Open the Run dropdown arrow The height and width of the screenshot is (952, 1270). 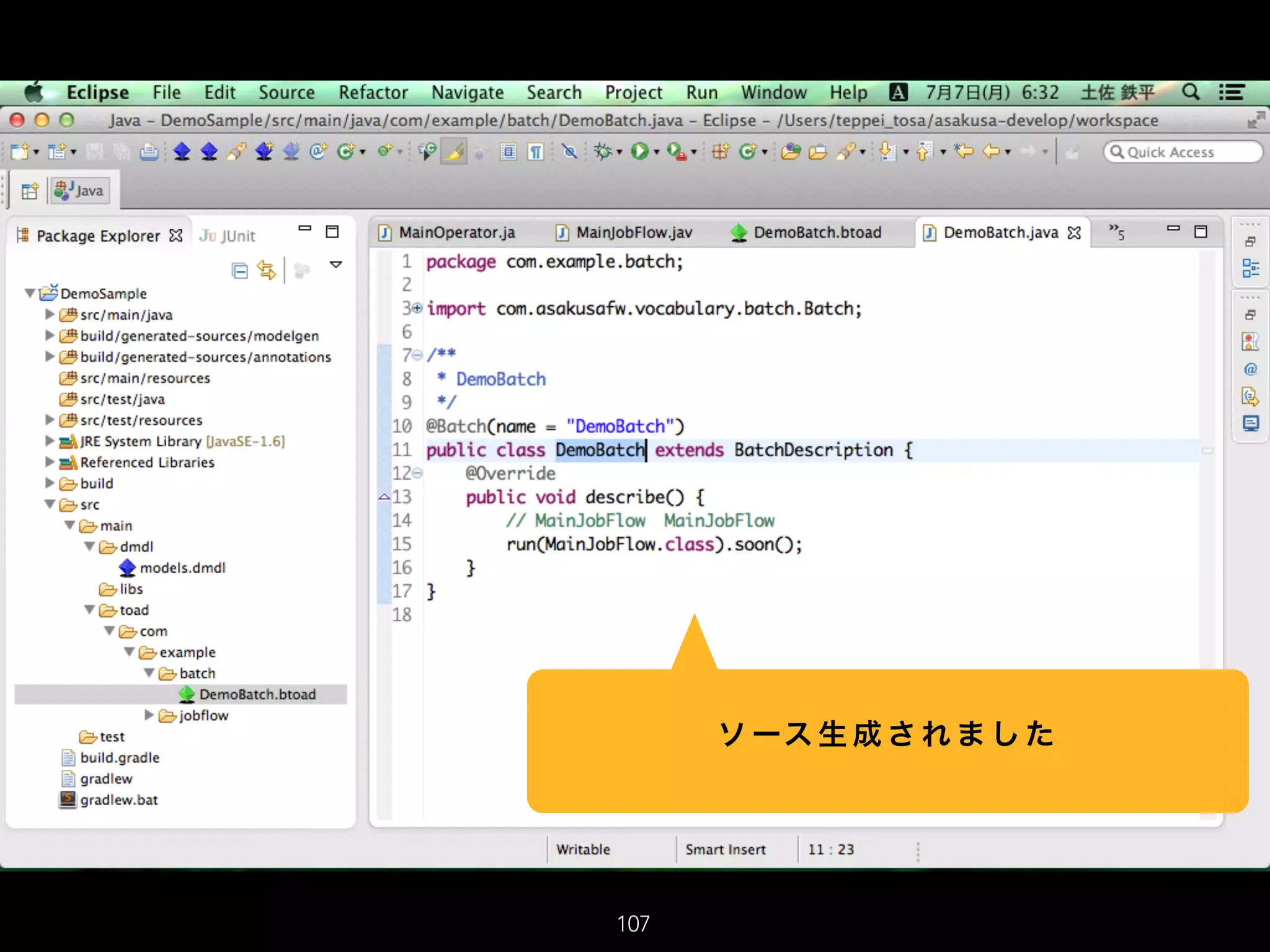tap(656, 152)
